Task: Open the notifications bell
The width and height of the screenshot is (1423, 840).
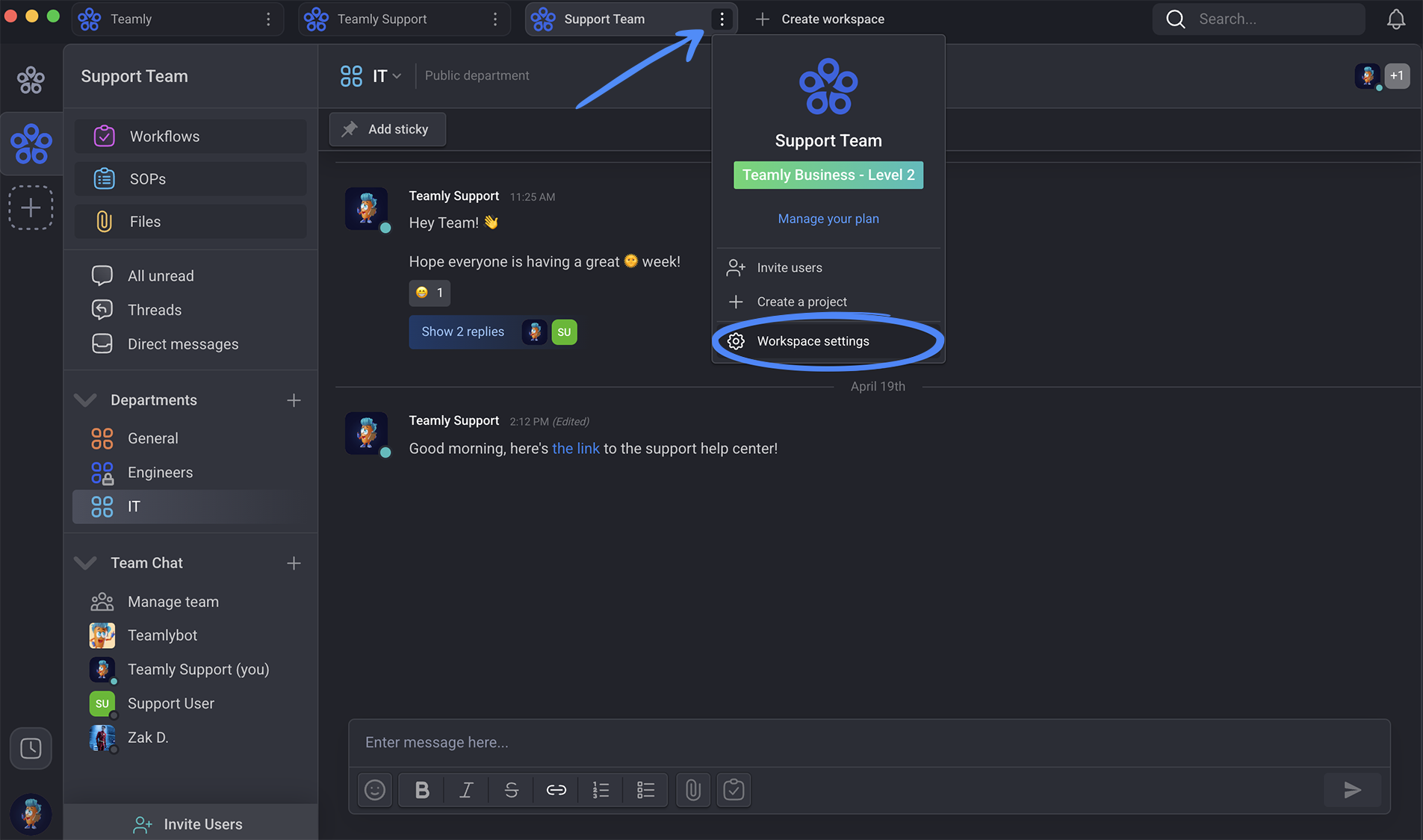Action: 1395,19
